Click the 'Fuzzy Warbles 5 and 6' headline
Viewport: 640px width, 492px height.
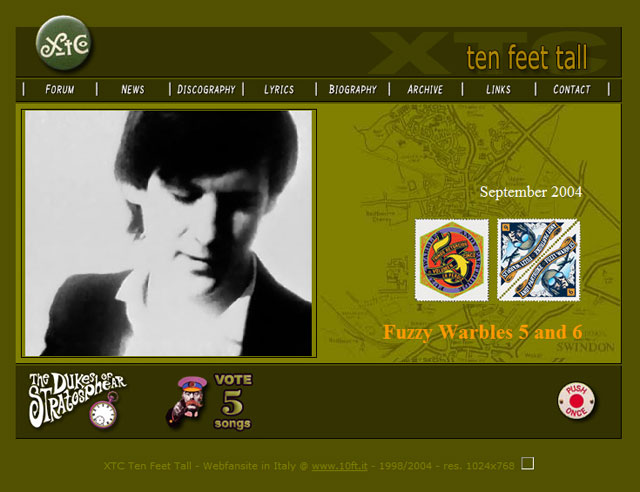point(482,332)
